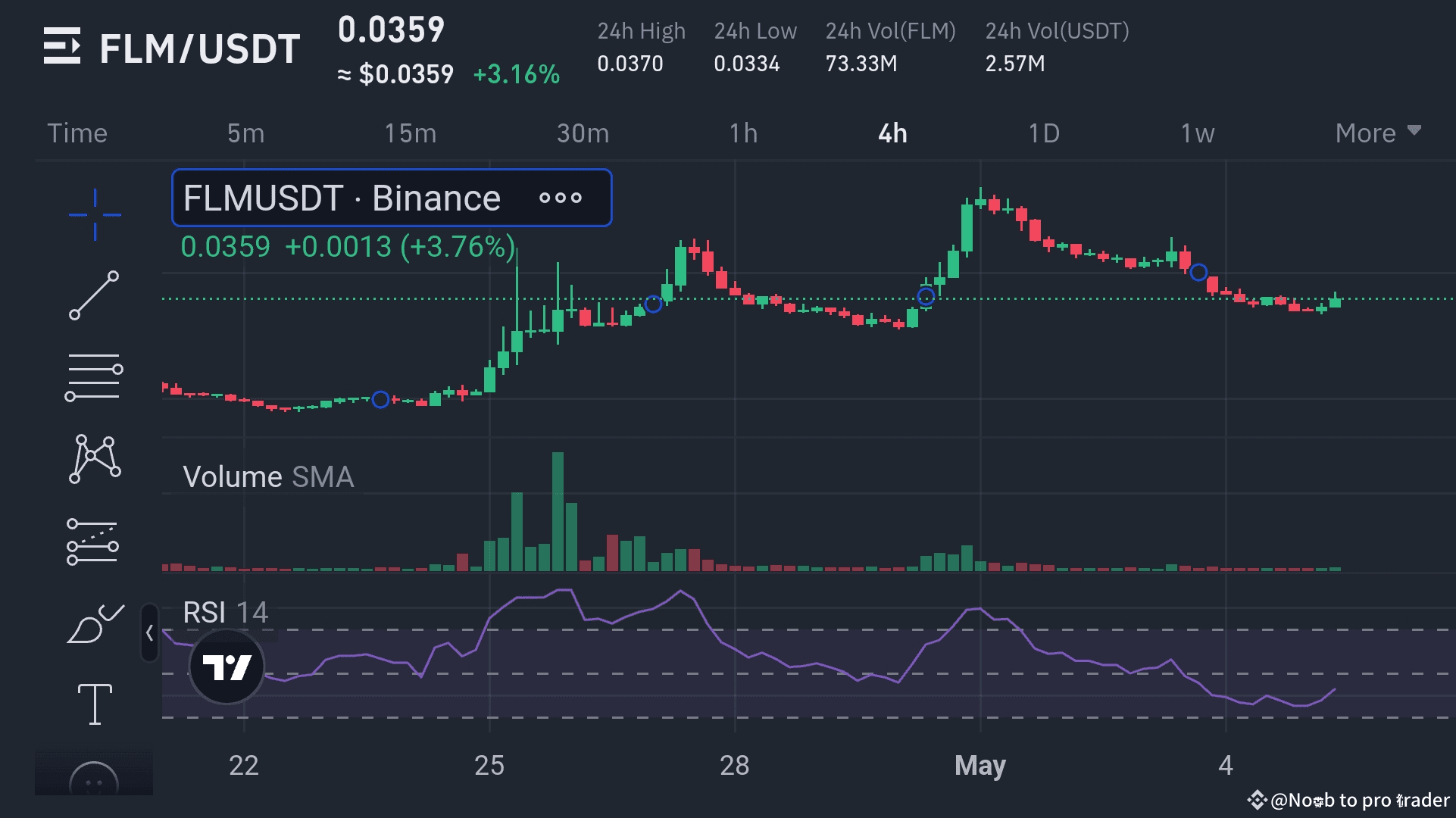
Task: Select the crosshair cursor tool
Action: 95,215
